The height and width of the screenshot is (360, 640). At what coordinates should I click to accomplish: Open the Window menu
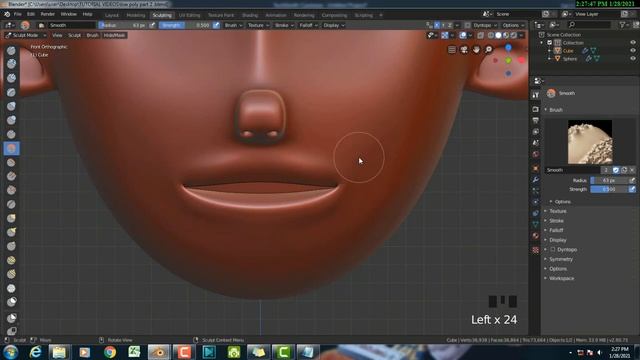click(x=69, y=14)
